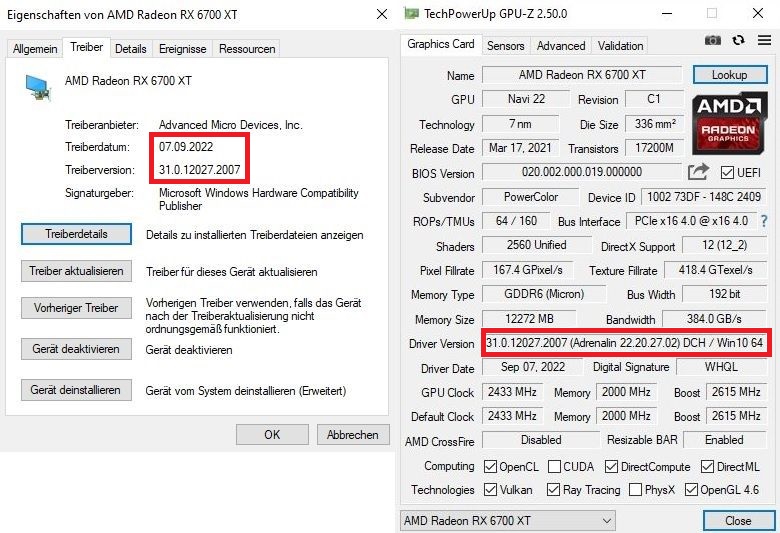Toggle the Ray Tracing checkbox
Viewport: 780px width, 533px height.
coord(553,490)
